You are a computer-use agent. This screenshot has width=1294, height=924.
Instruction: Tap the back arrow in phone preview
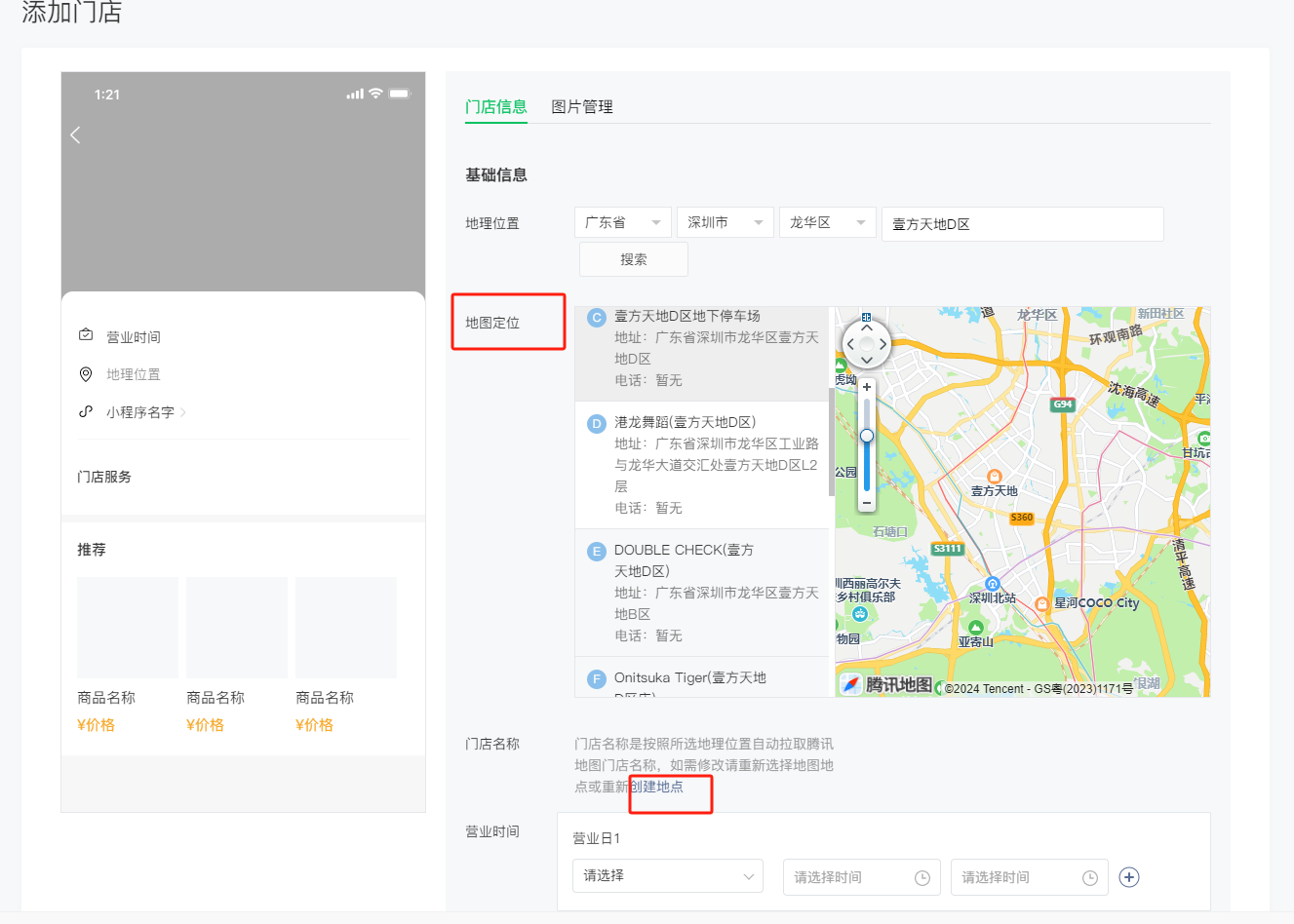75,135
